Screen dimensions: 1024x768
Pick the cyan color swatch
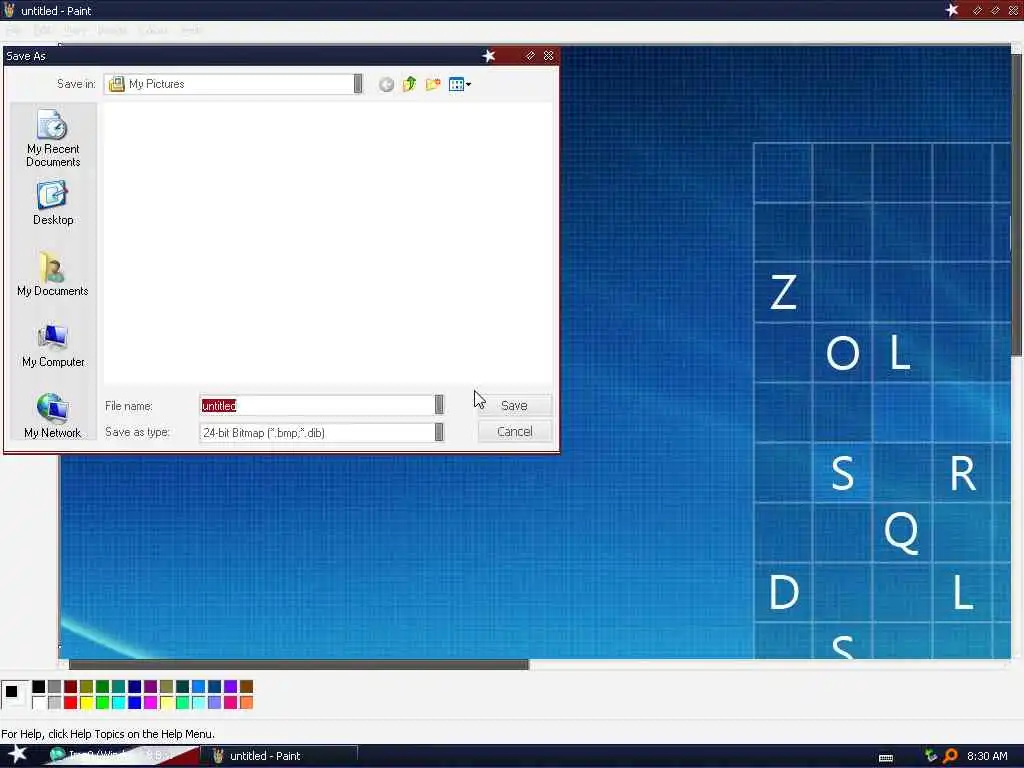click(x=118, y=703)
